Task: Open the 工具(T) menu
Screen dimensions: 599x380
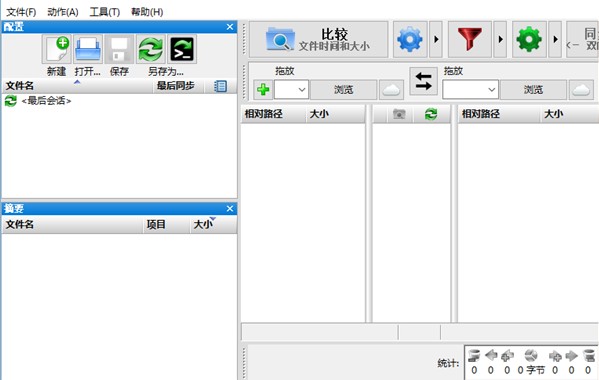Action: (105, 12)
